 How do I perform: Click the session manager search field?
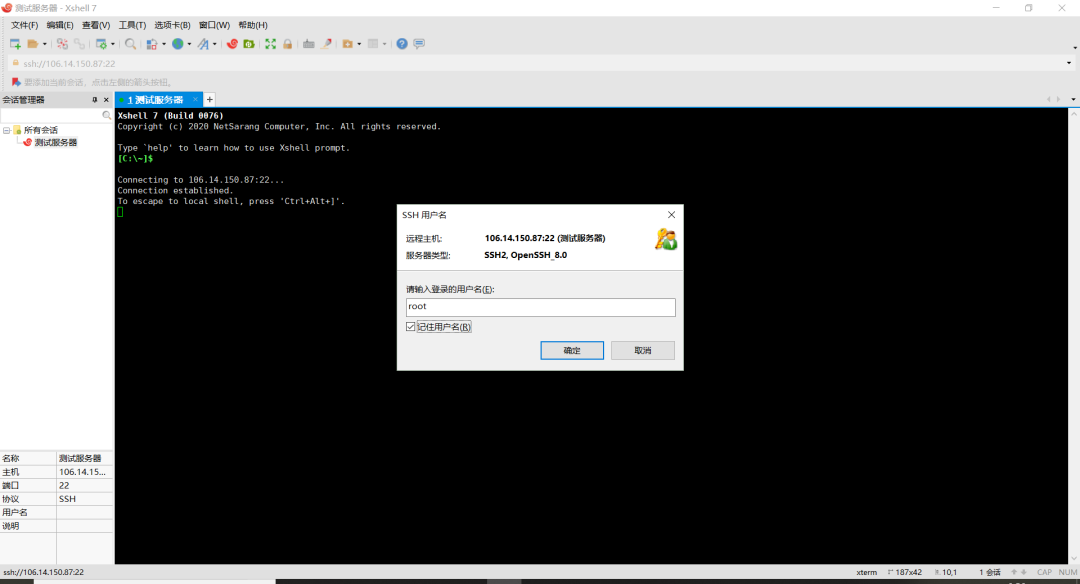[51, 116]
